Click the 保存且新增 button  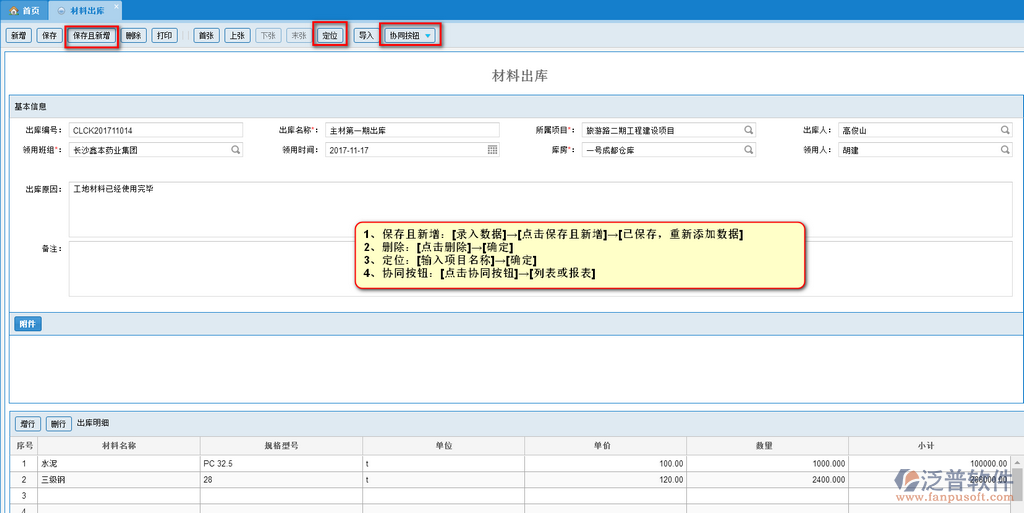92,36
